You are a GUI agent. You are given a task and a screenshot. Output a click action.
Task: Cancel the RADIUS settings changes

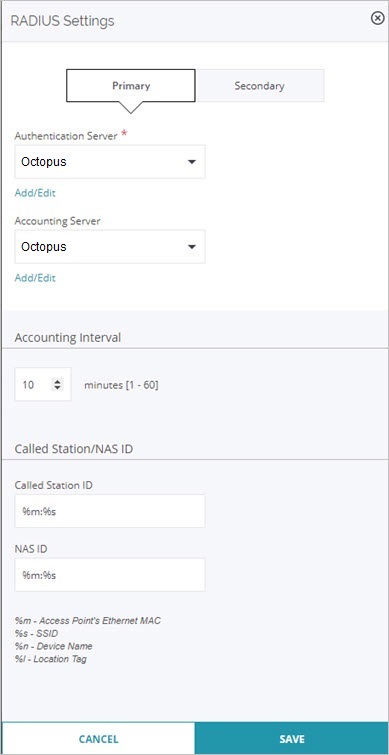pyautogui.click(x=98, y=738)
